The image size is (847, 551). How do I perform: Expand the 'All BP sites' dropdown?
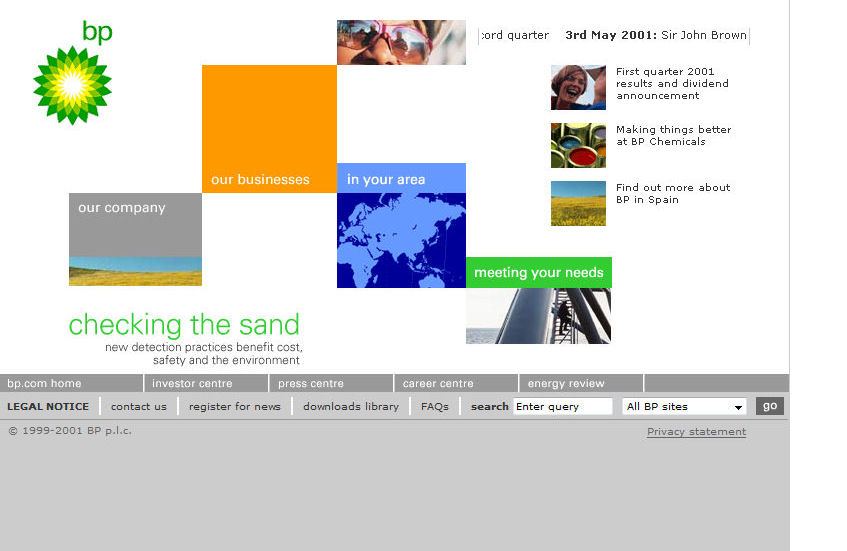[x=684, y=407]
